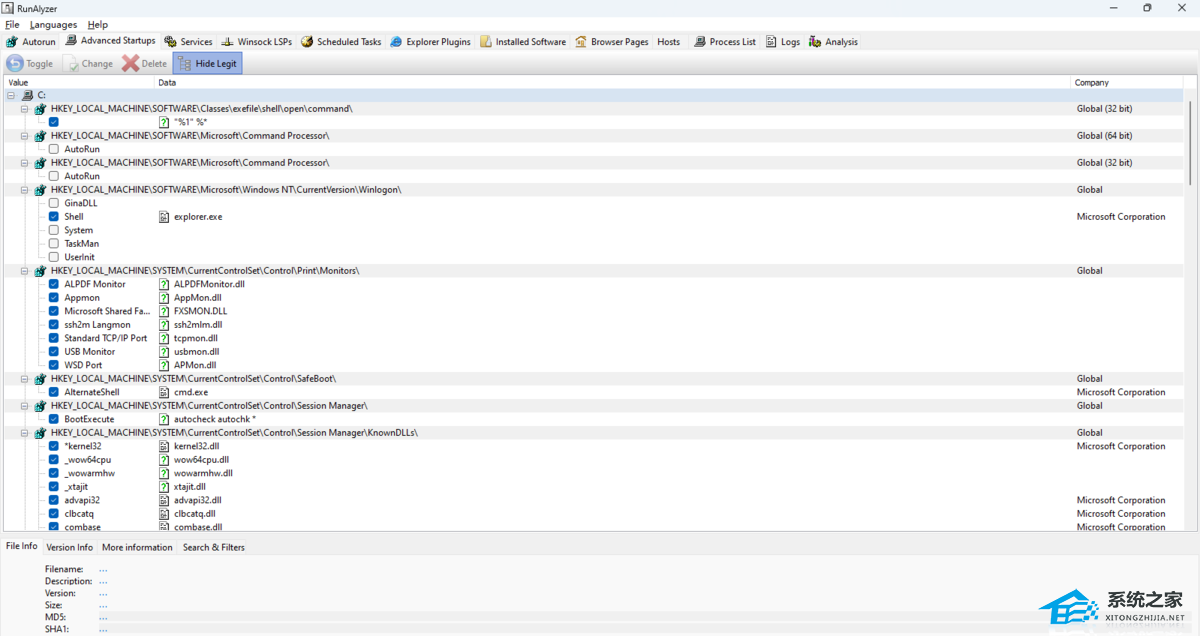Click unknown file icon beside tcpmon.dll
The image size is (1200, 636).
165,338
